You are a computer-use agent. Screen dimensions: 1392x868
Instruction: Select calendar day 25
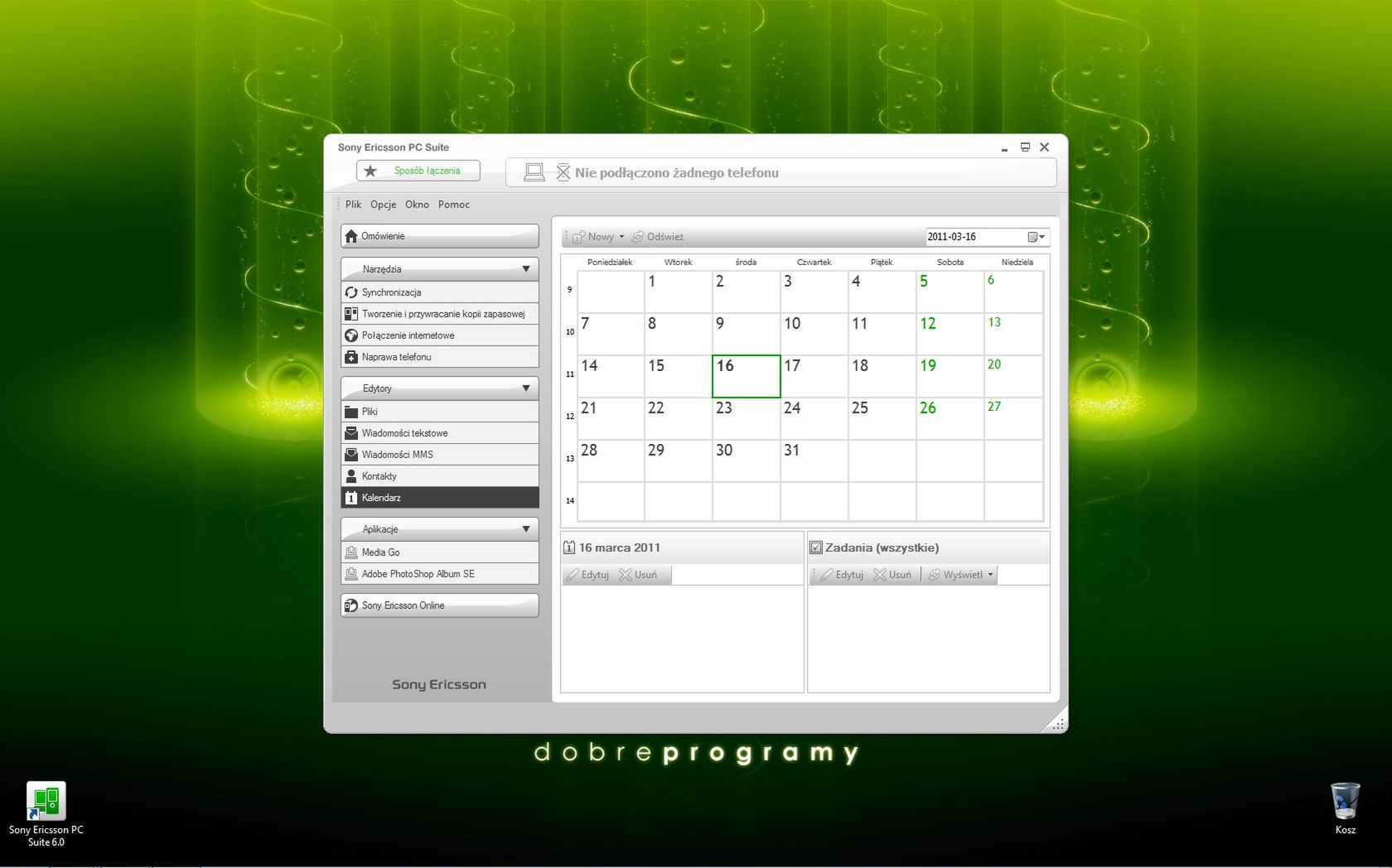[x=882, y=418]
